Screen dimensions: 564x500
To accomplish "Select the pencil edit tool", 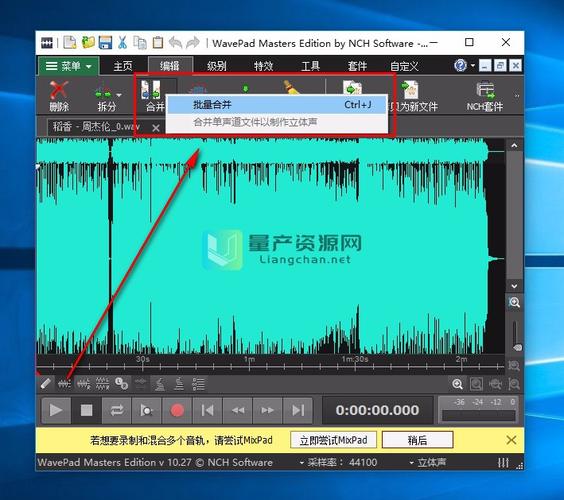I will click(46, 384).
